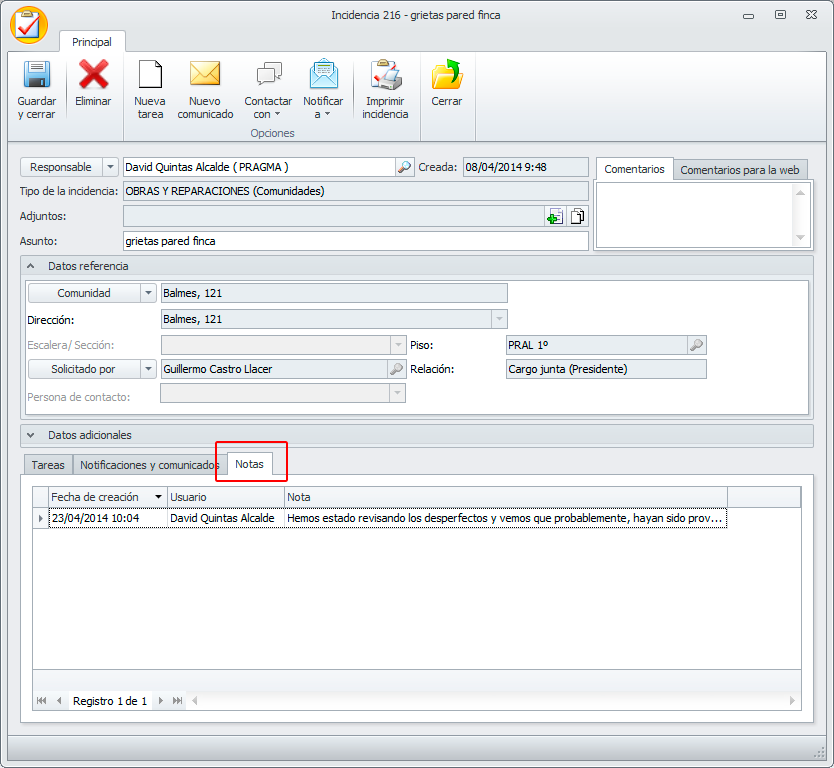Open the Solicitado por dropdown arrow
The image size is (834, 768).
click(x=148, y=369)
